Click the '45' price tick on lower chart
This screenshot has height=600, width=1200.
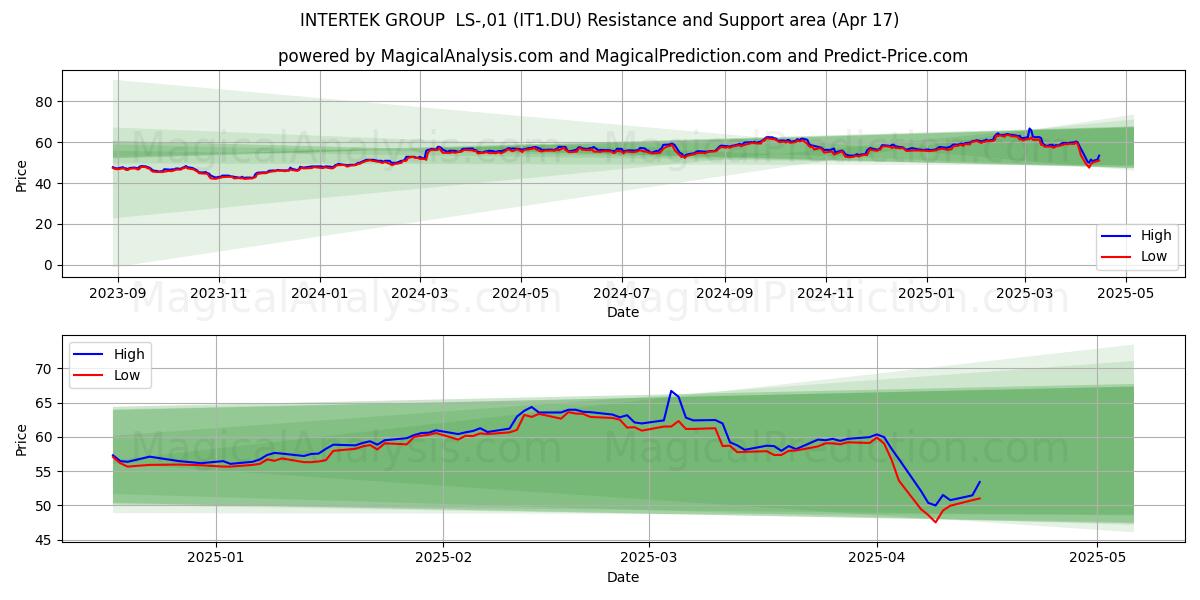point(45,540)
